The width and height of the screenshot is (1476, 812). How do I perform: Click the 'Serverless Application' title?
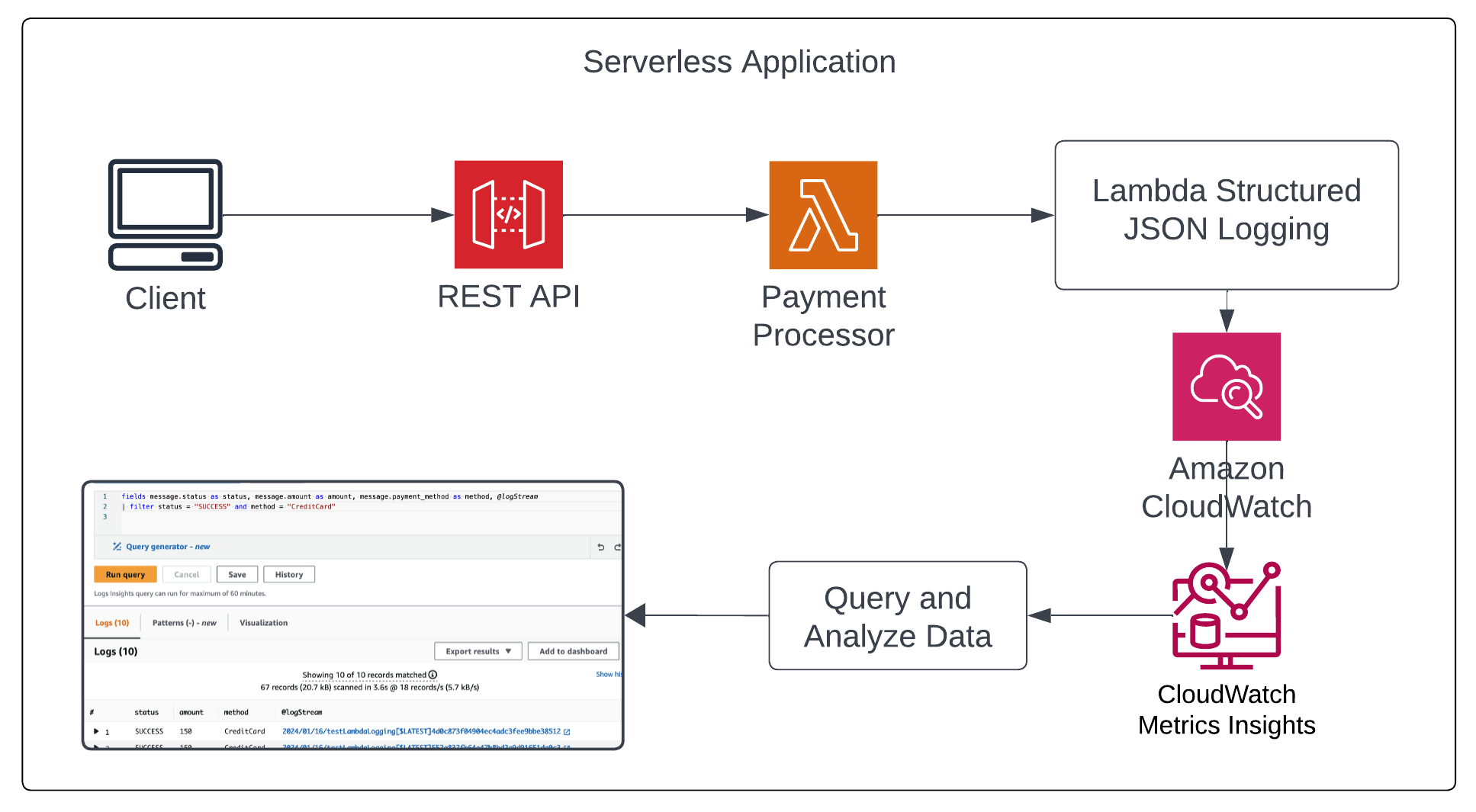[x=739, y=62]
